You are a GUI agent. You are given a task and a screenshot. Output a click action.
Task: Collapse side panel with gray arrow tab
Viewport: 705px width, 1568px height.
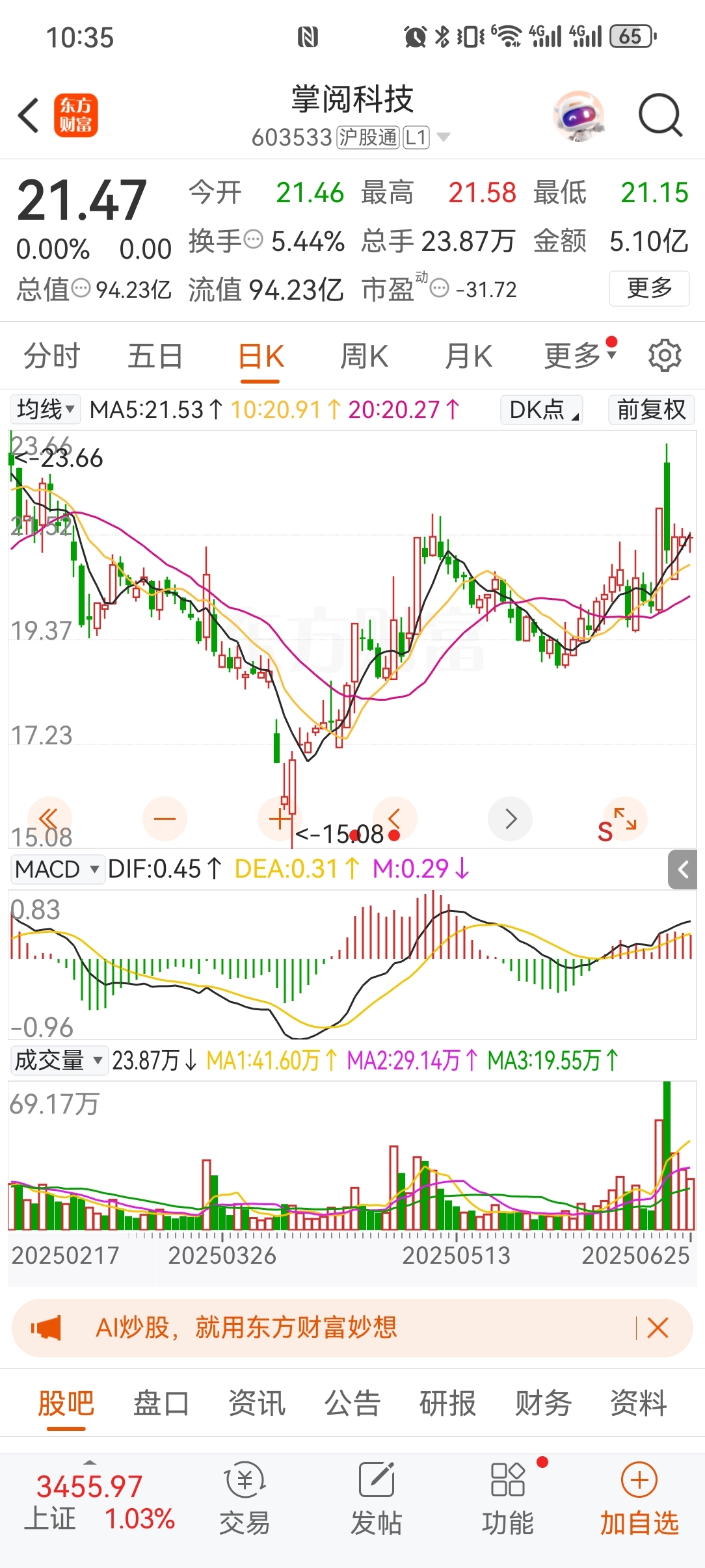pos(683,869)
